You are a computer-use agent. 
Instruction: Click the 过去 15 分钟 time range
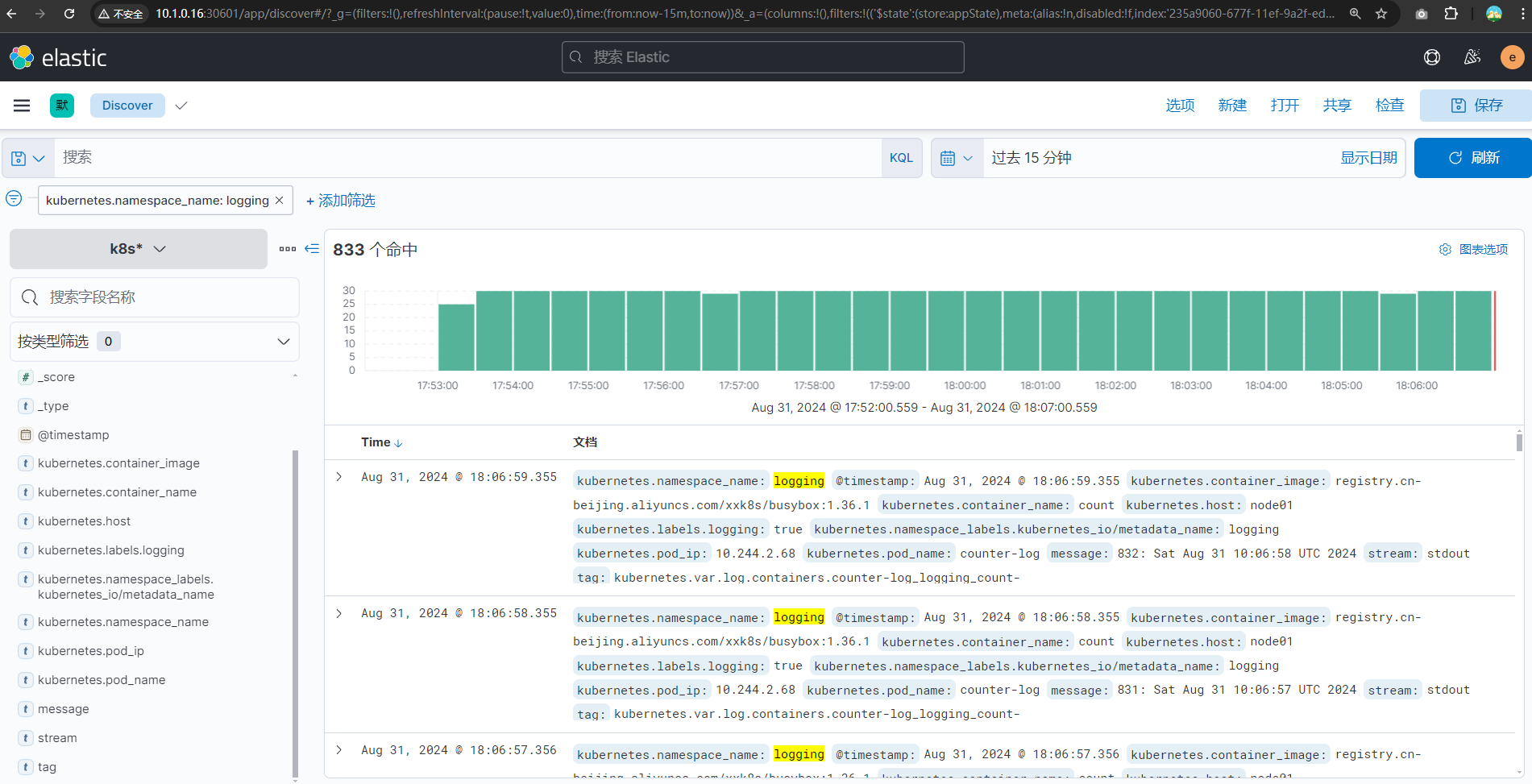(x=1032, y=158)
